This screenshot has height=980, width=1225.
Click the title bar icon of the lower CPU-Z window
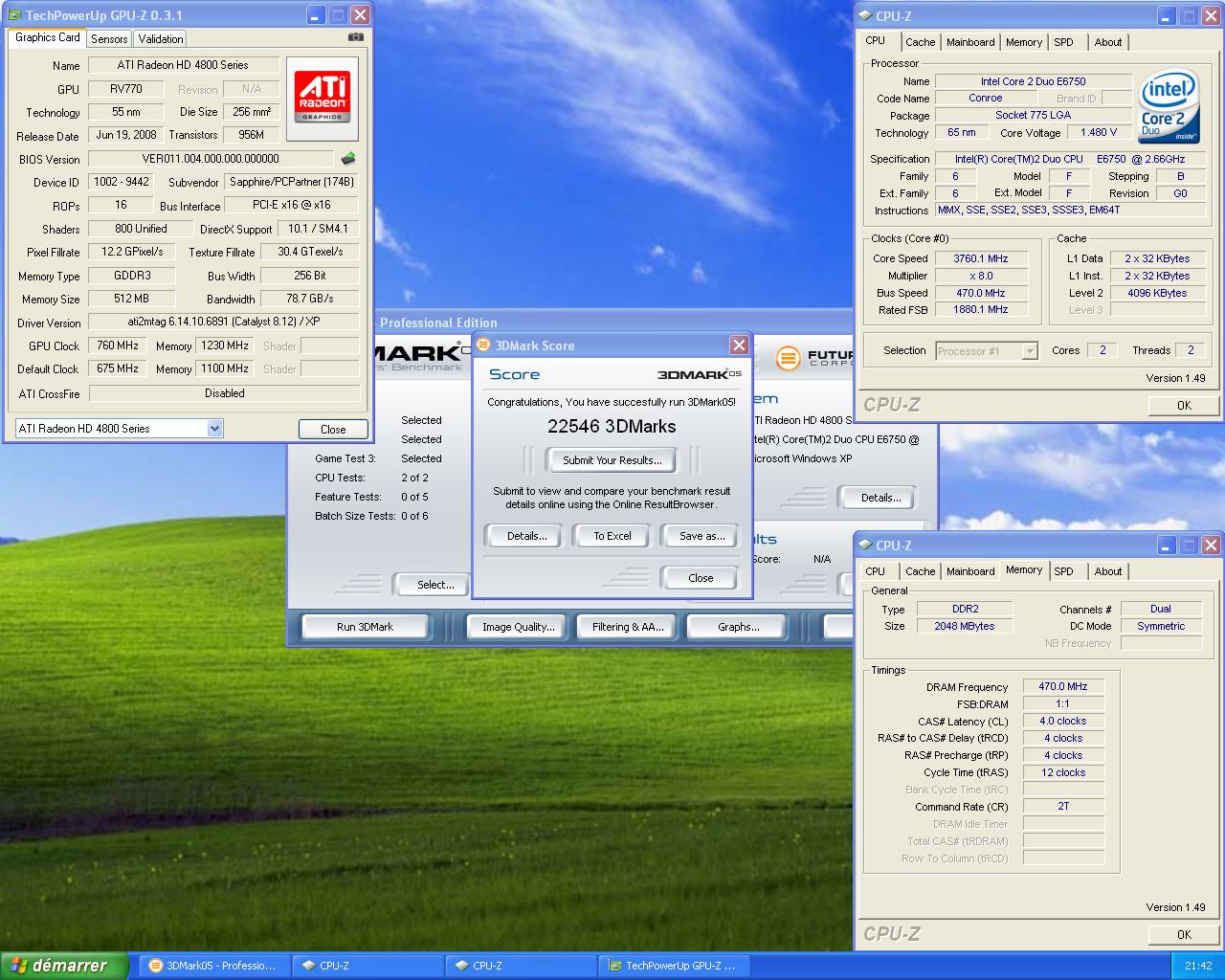tap(865, 546)
